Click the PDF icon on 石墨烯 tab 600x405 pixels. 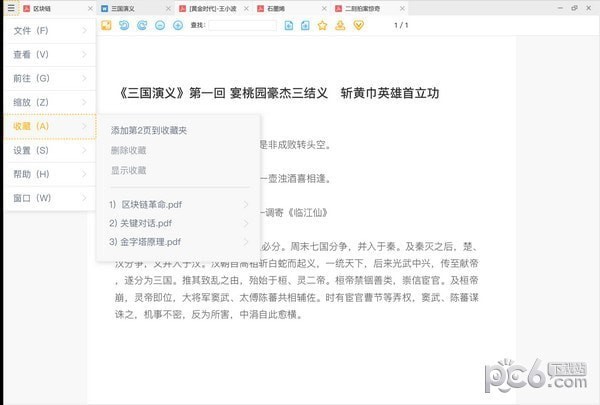(261, 8)
